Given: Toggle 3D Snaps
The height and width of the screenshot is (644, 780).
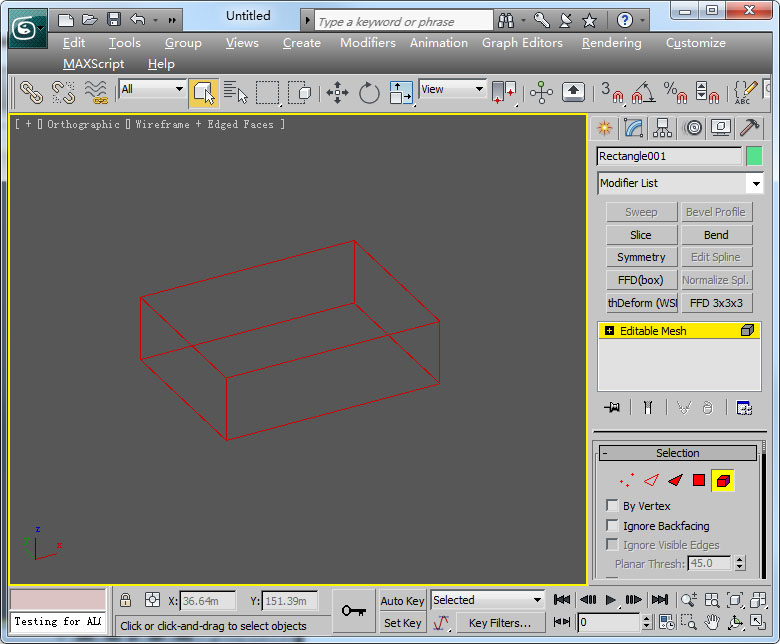Looking at the screenshot, I should point(611,92).
